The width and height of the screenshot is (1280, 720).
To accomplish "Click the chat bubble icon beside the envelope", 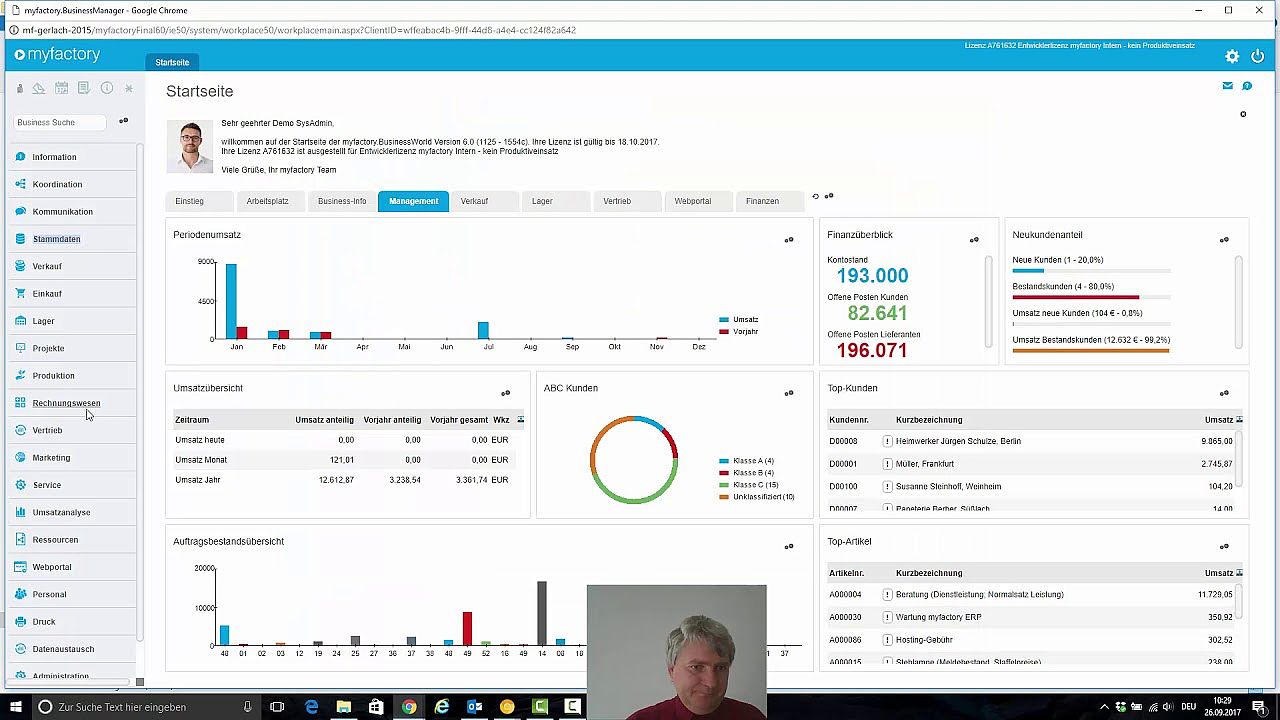I will (1247, 86).
